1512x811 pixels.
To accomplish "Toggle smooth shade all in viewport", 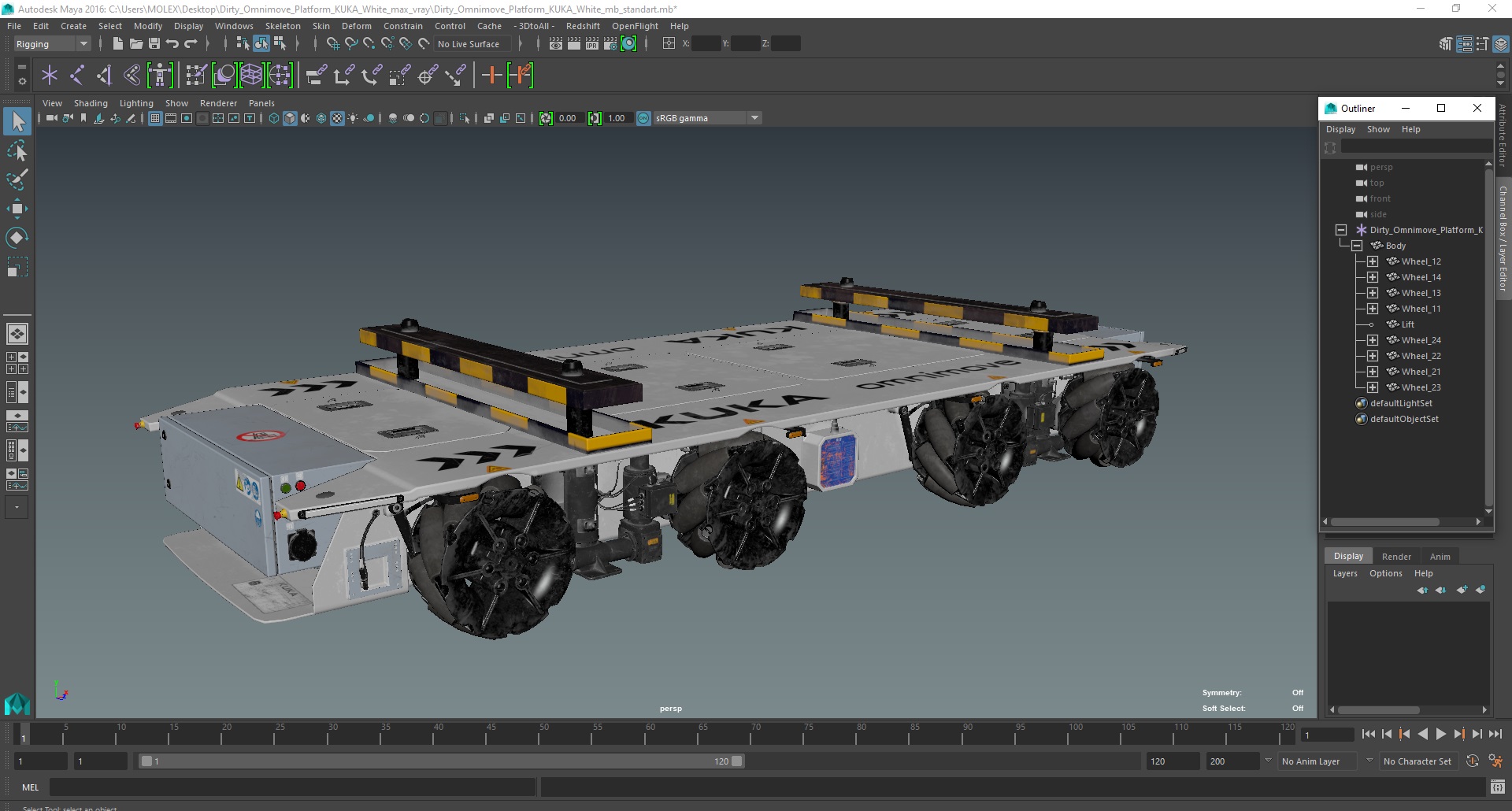I will (290, 118).
